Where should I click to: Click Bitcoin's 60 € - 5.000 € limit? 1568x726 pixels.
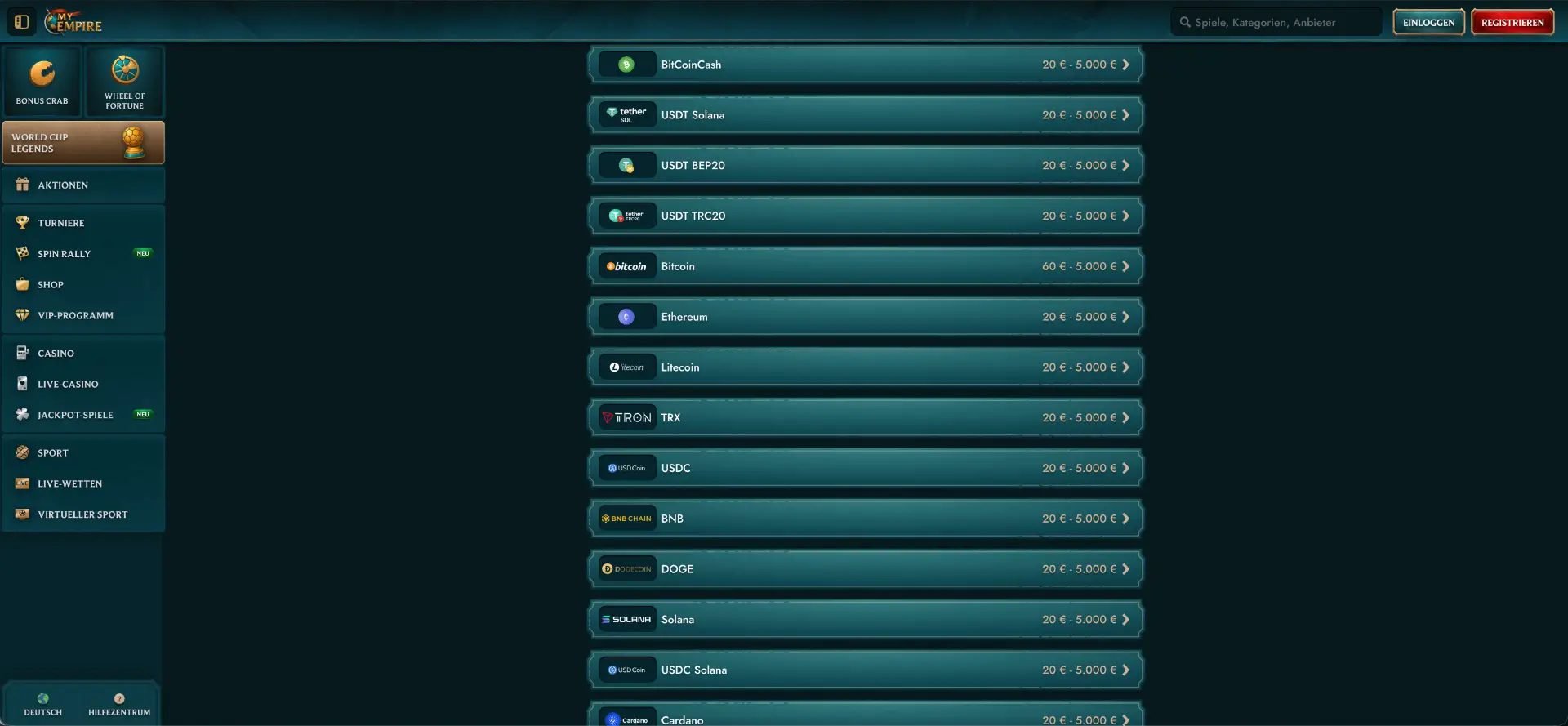click(x=1078, y=266)
